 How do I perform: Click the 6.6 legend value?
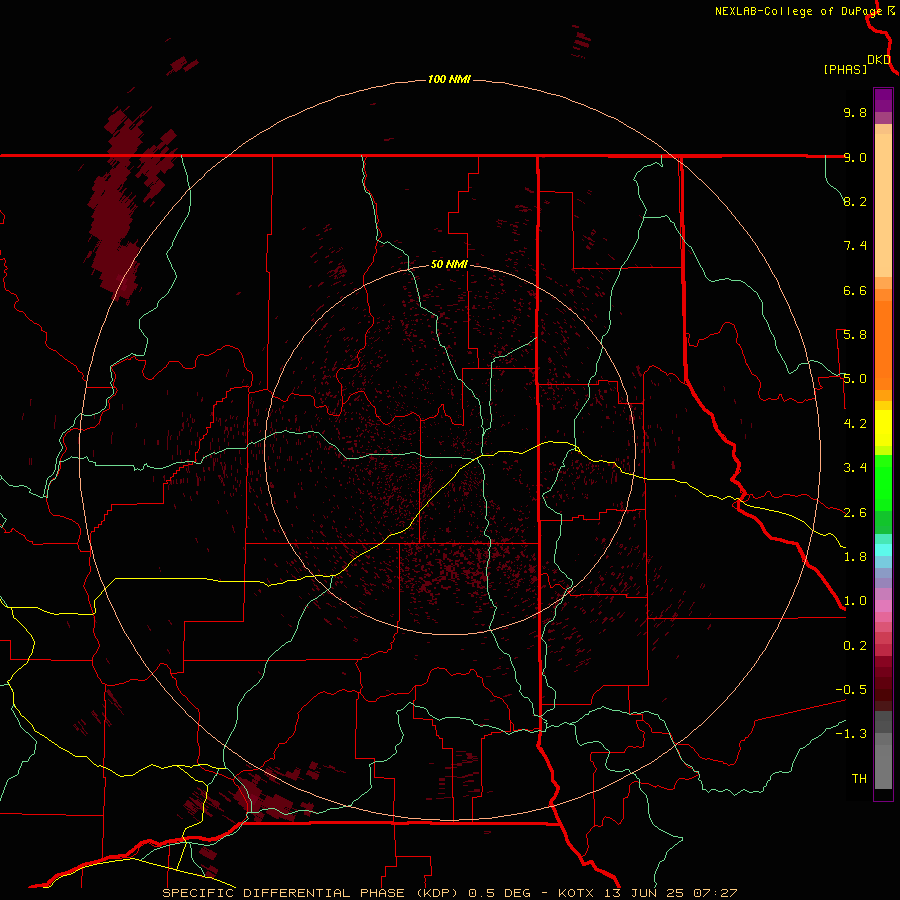click(x=855, y=290)
